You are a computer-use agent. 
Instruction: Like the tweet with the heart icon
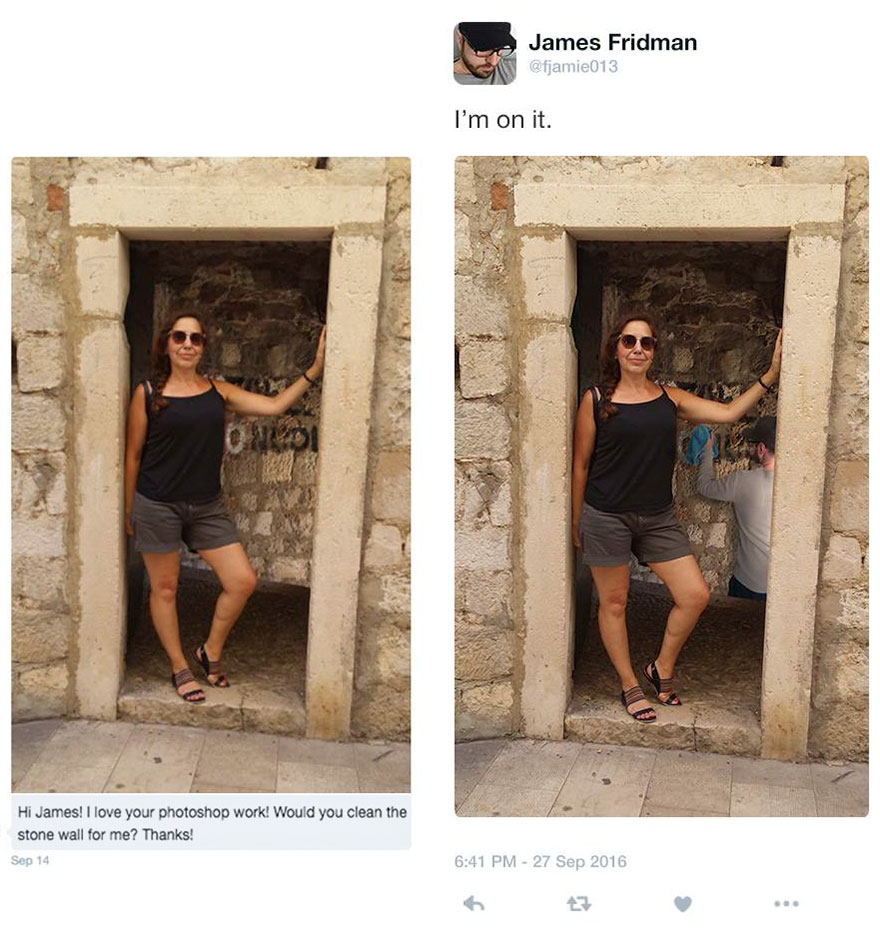[683, 904]
